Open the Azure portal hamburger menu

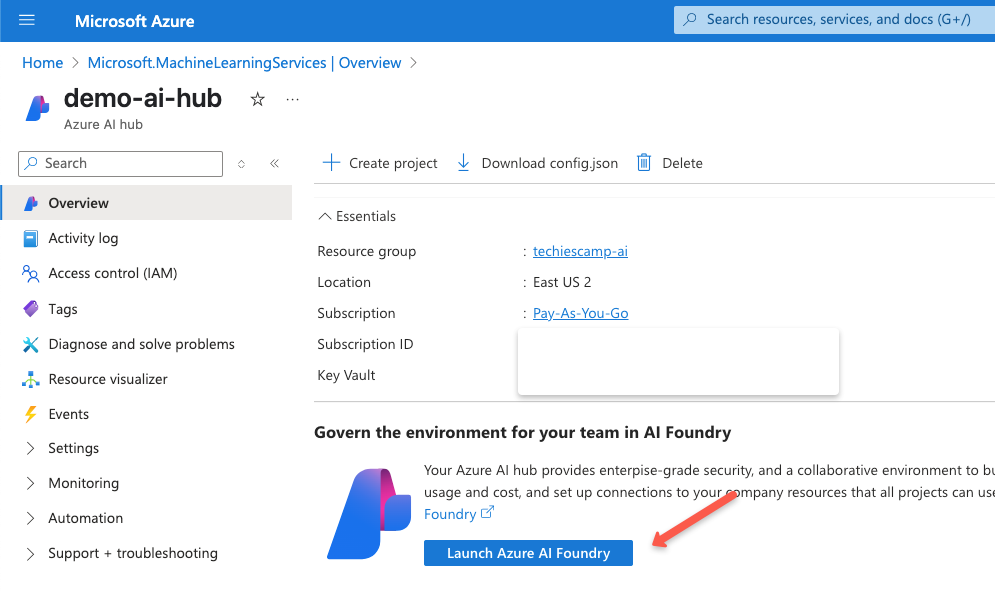click(26, 20)
